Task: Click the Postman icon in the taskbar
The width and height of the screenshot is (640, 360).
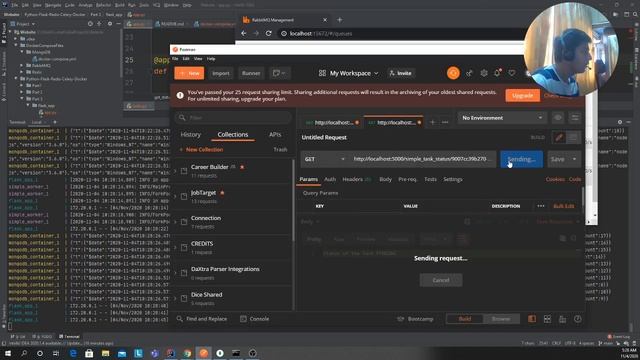Action: [204, 353]
